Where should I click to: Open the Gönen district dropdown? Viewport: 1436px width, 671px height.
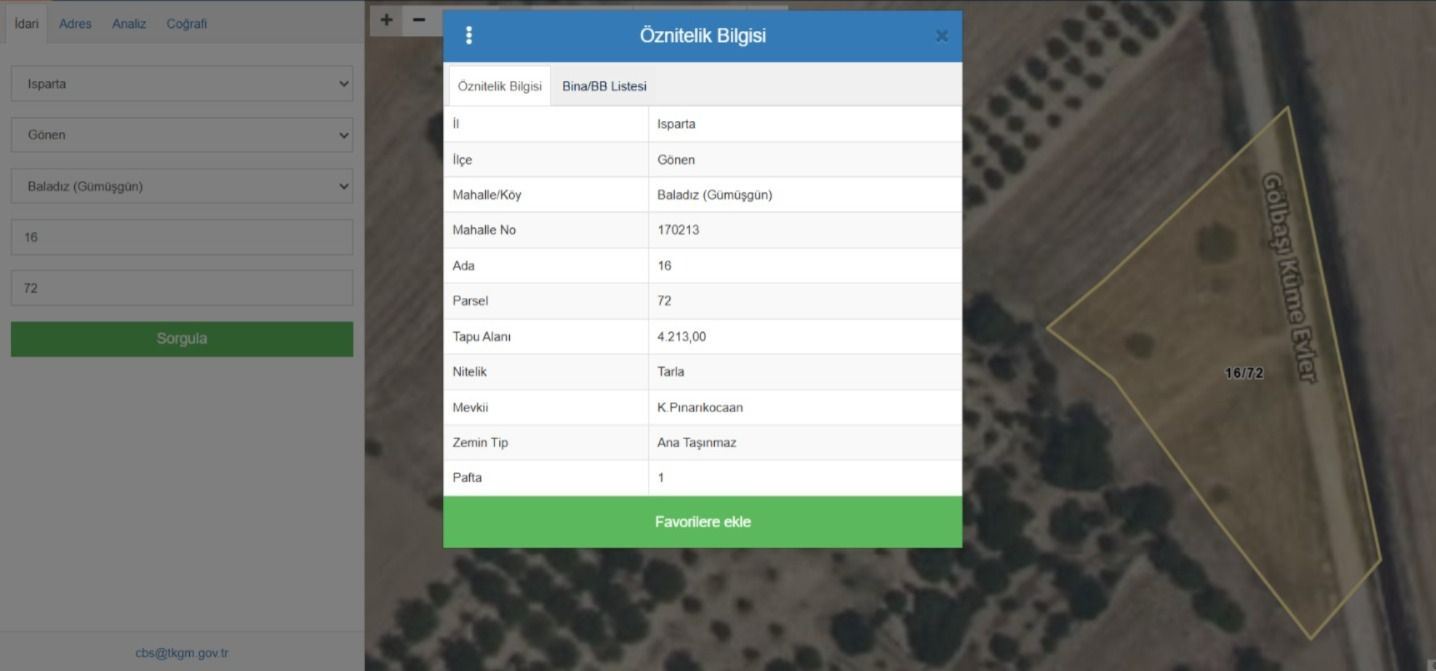[181, 134]
